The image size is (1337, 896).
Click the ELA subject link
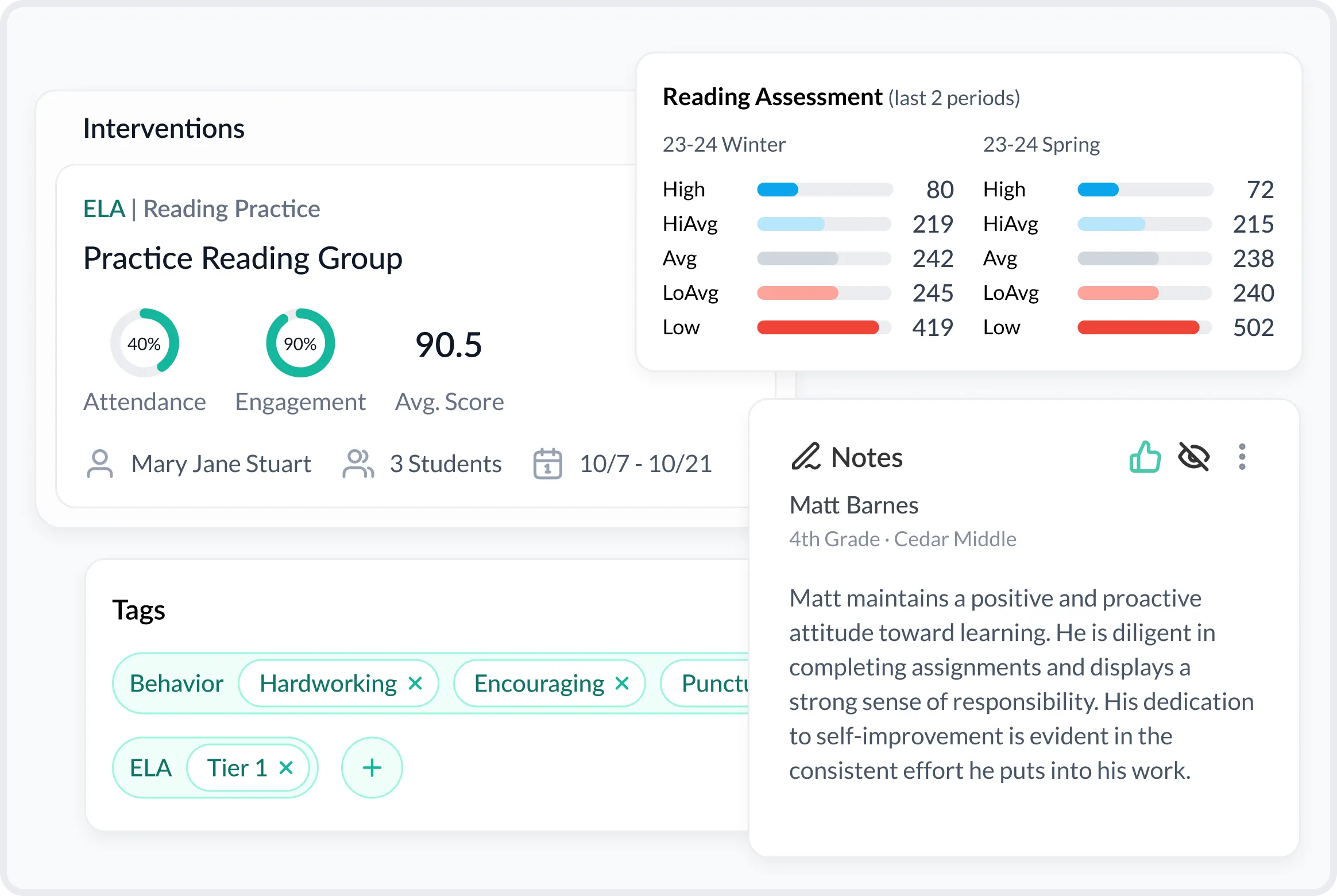[104, 209]
